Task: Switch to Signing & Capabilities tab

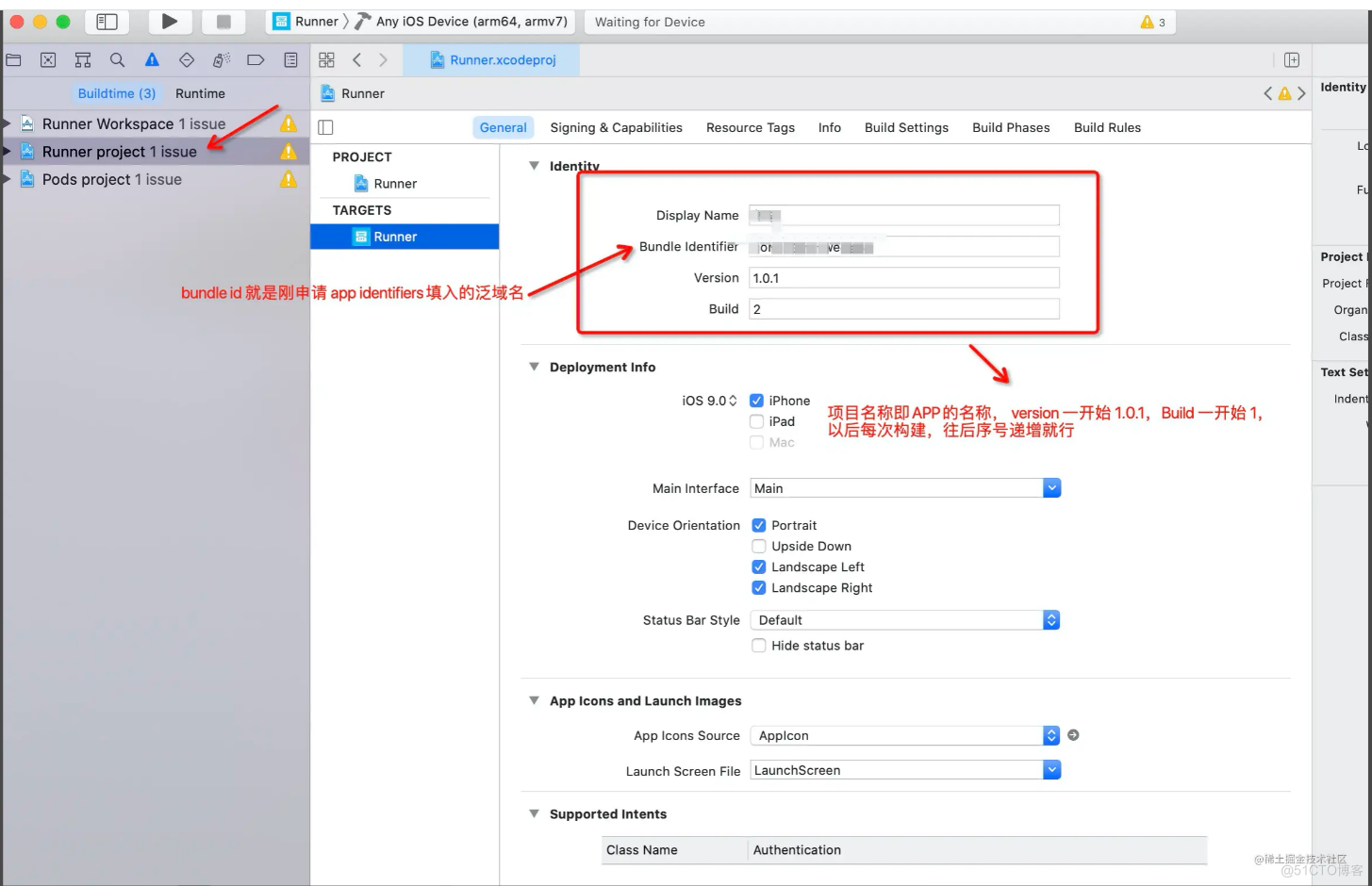Action: pos(616,127)
